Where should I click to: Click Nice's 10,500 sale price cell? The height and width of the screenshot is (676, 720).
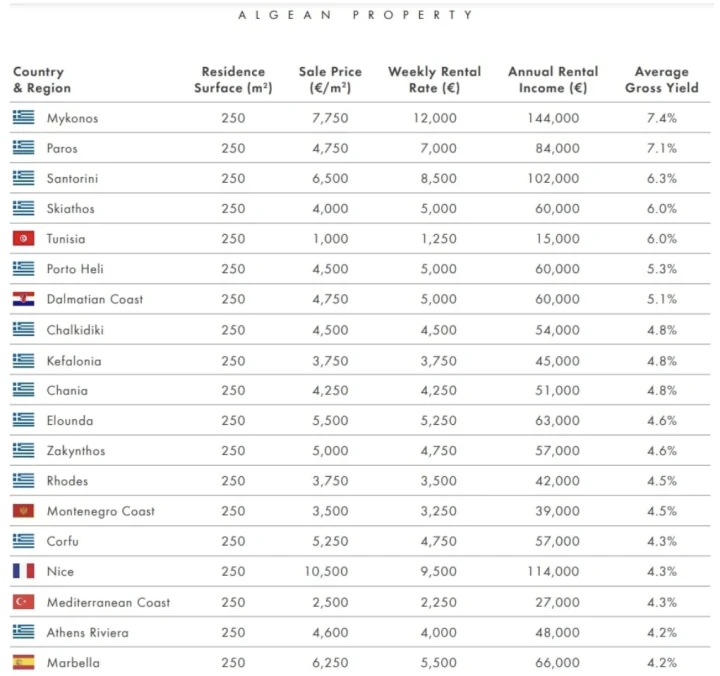(x=330, y=571)
